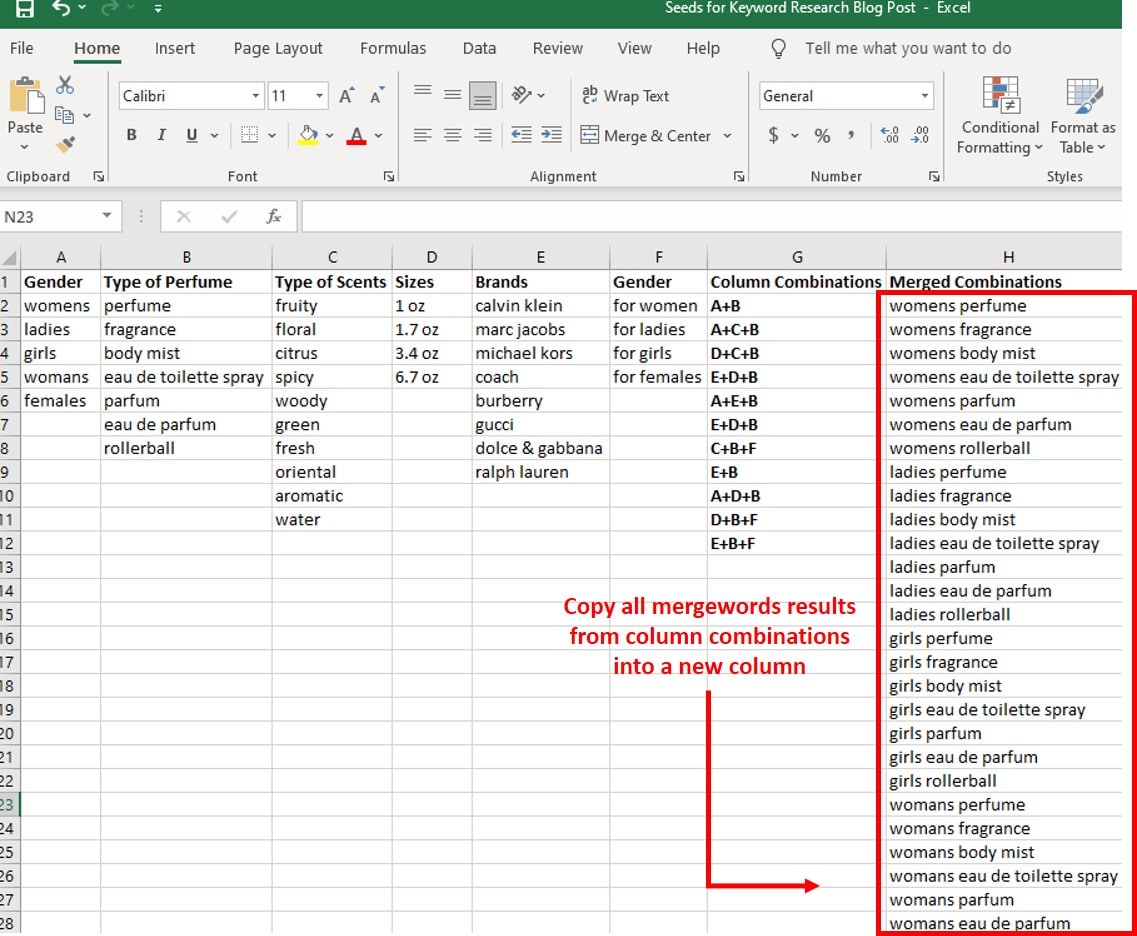
Task: Apply Percent Style format
Action: pos(822,136)
